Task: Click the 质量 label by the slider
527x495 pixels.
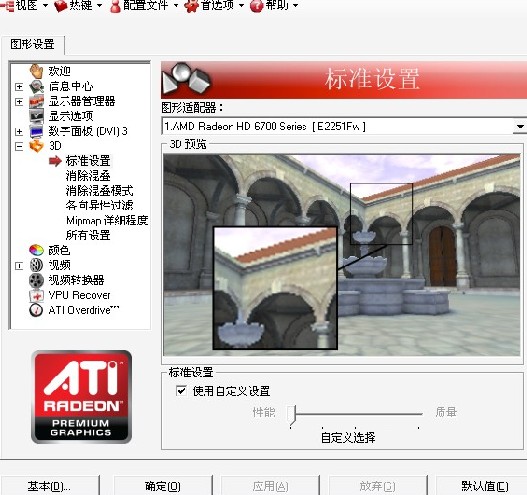Action: (x=446, y=412)
